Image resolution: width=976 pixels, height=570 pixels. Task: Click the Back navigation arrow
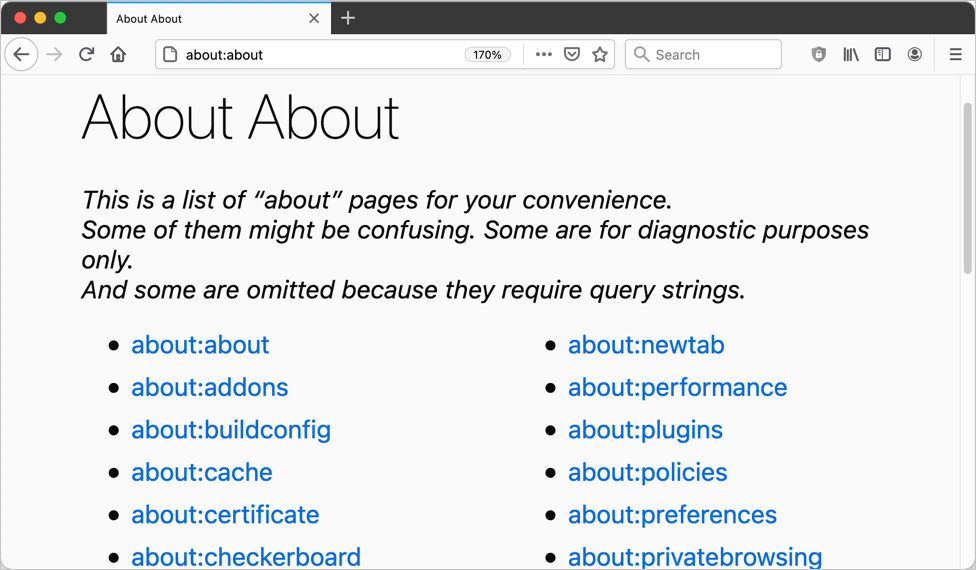click(21, 55)
